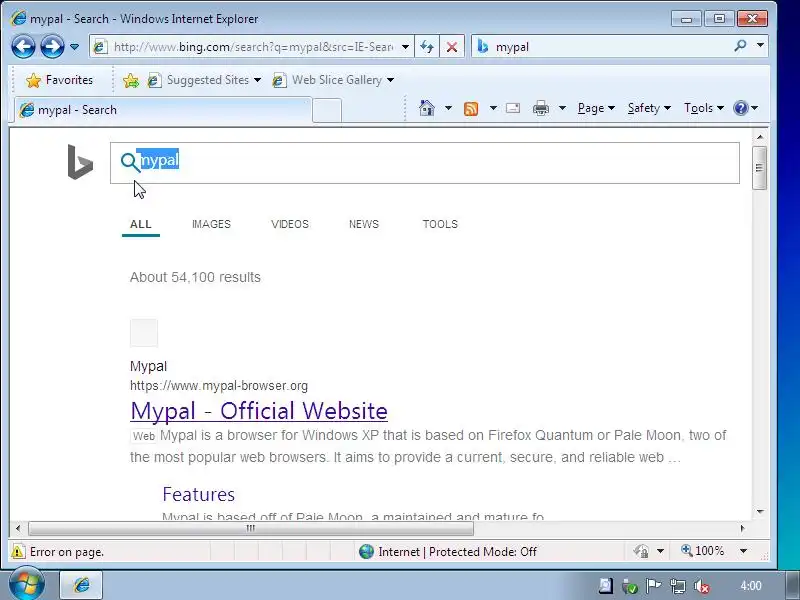Open the Safety menu

pos(648,108)
